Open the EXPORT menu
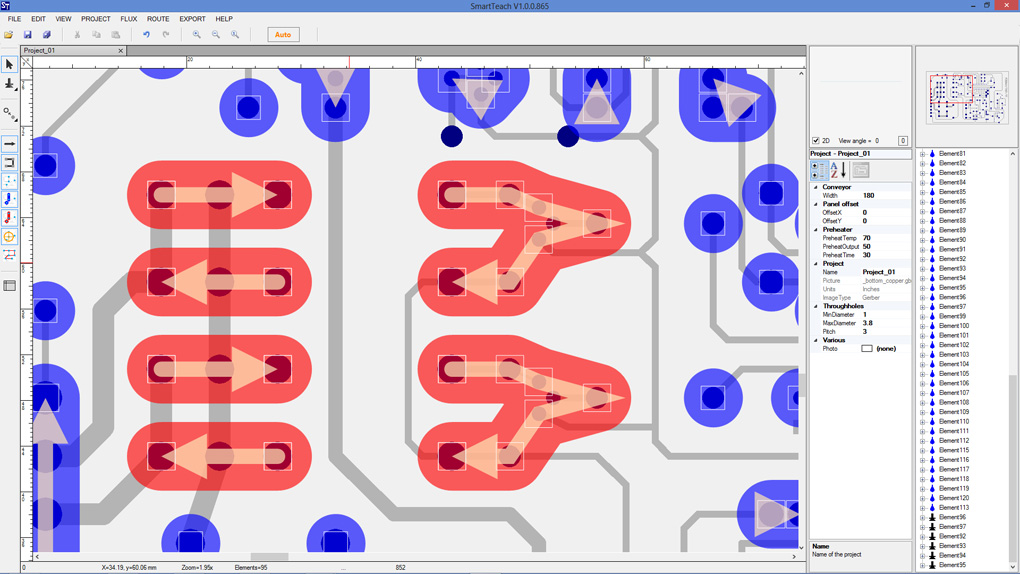1020x574 pixels. pos(192,19)
